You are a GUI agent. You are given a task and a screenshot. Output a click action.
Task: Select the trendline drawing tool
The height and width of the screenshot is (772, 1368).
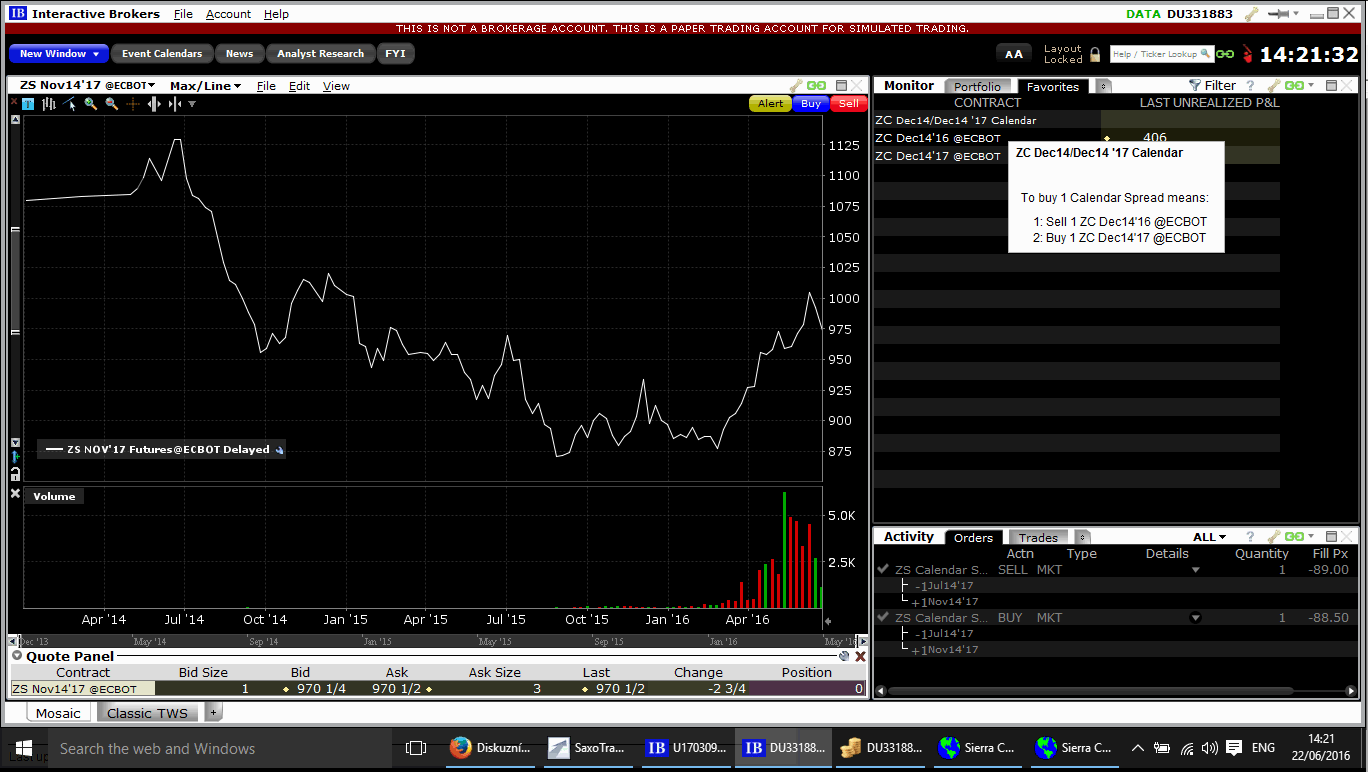pyautogui.click(x=69, y=104)
